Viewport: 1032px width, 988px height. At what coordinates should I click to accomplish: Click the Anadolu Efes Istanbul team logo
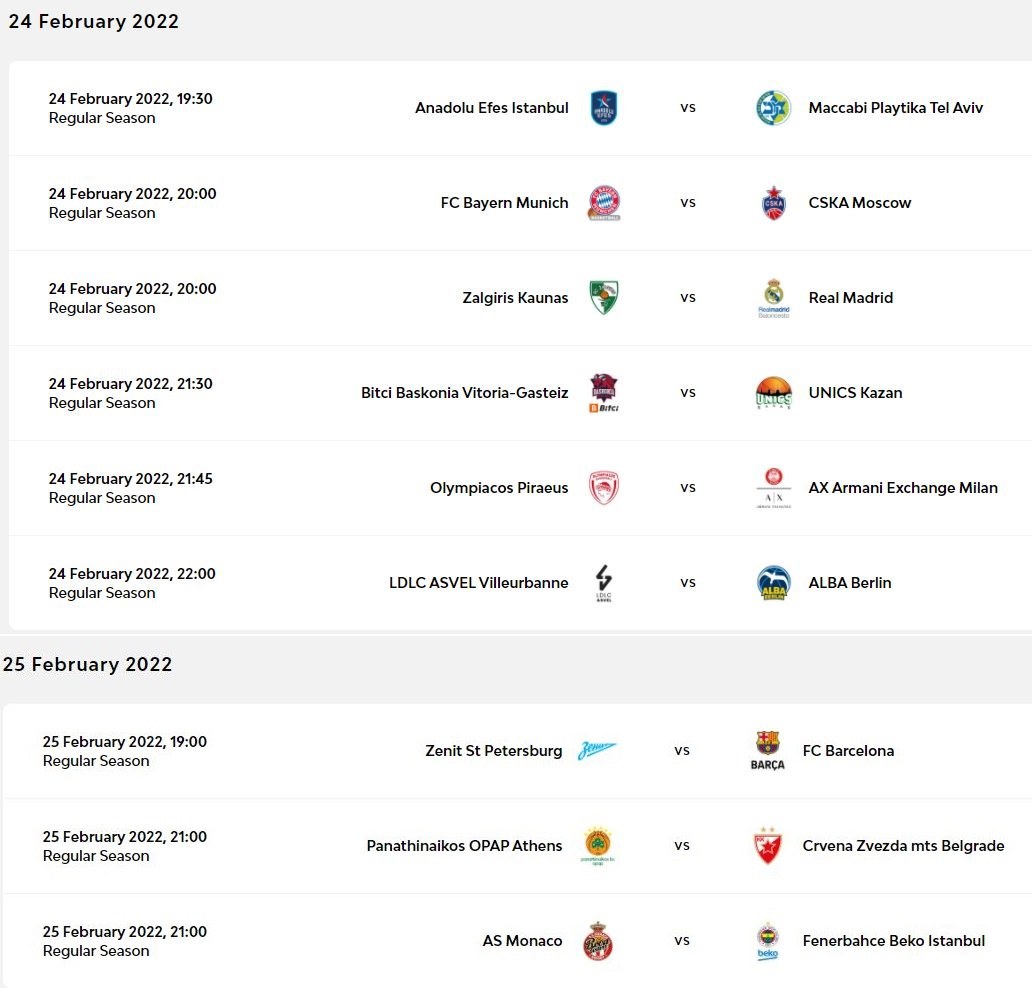(x=604, y=108)
